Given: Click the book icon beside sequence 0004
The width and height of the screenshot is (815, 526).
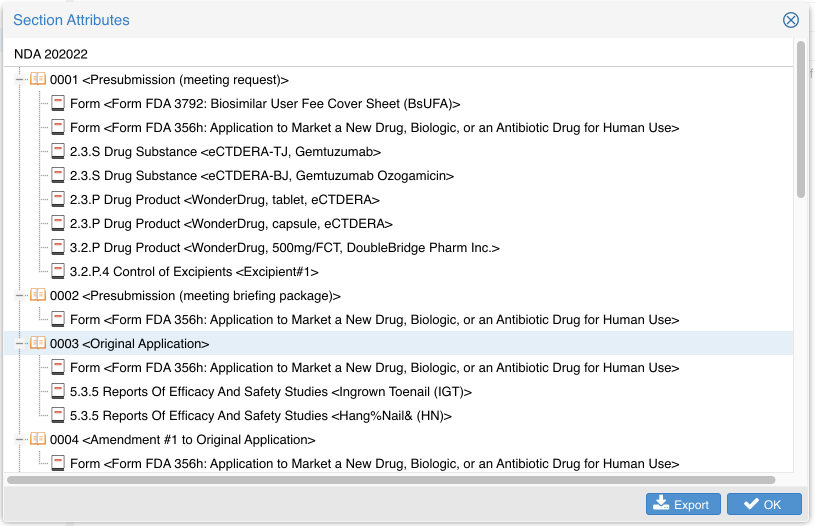Looking at the screenshot, I should click(38, 439).
